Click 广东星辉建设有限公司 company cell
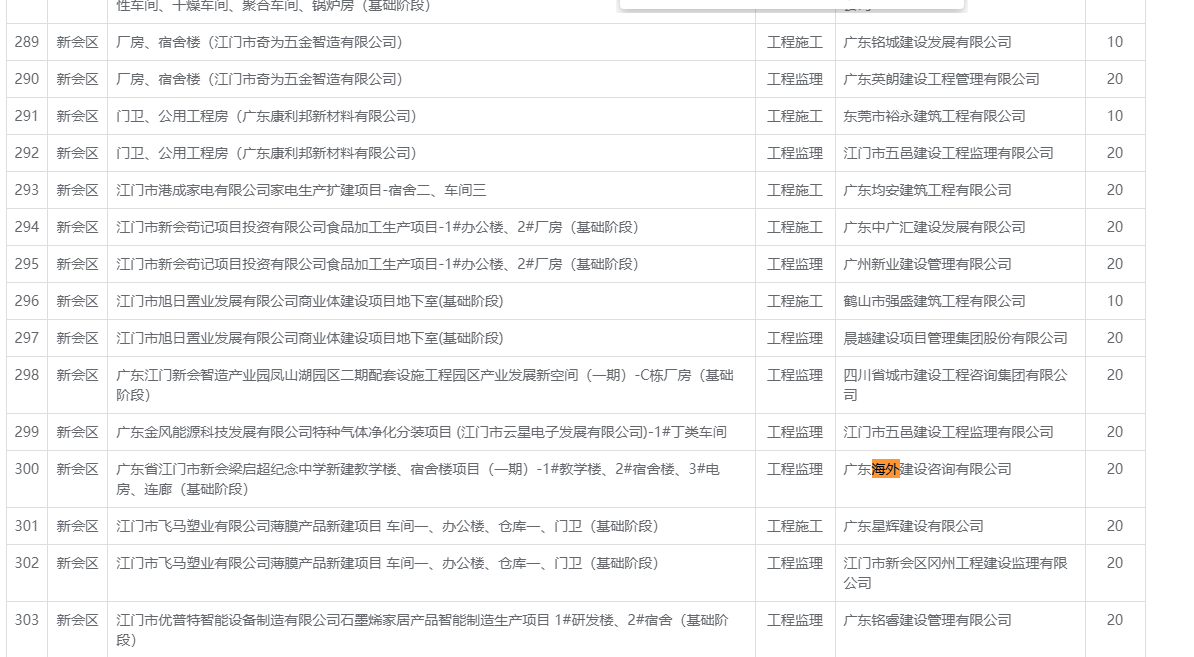 tap(913, 526)
